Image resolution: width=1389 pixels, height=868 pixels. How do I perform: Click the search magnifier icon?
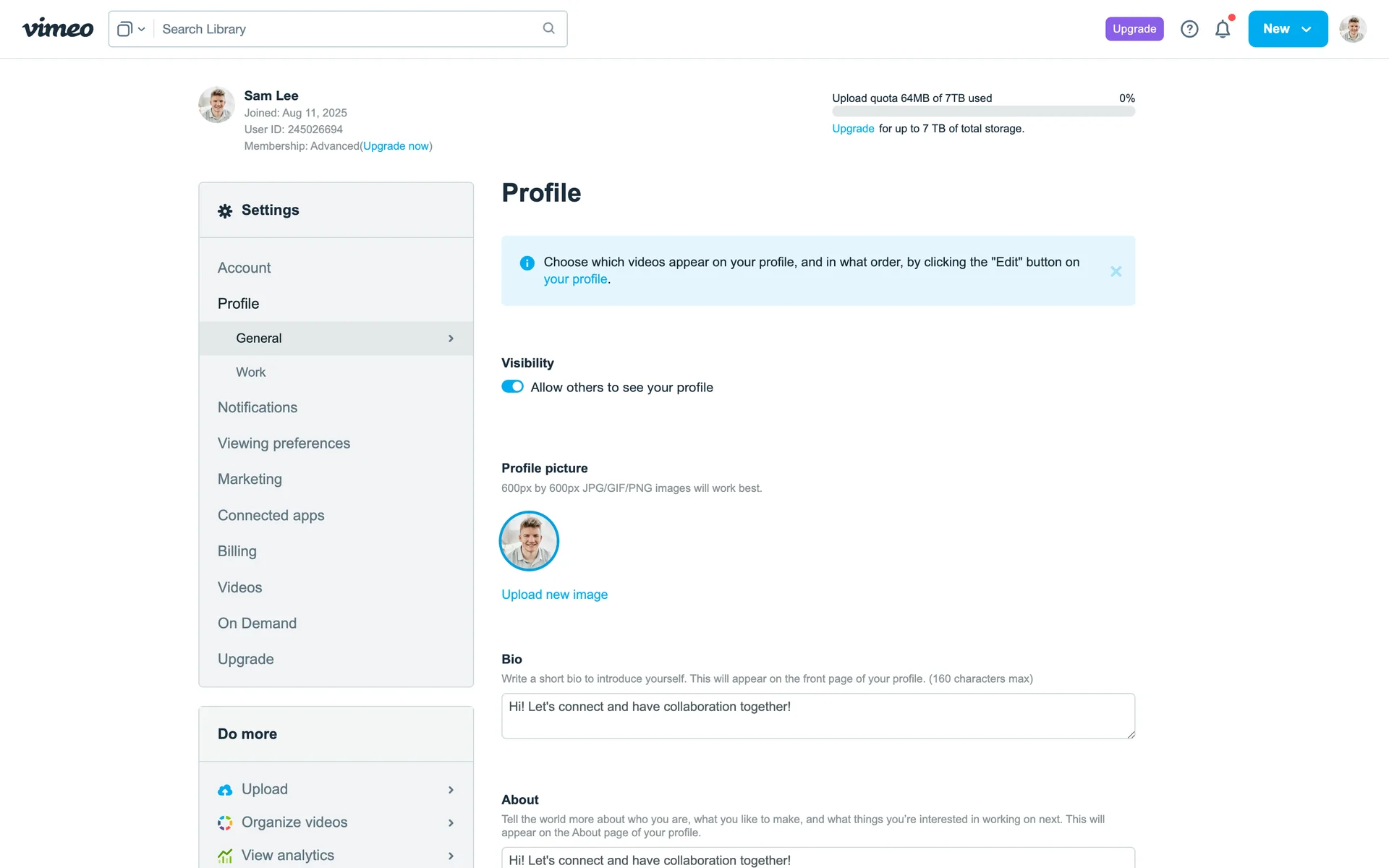[x=548, y=28]
